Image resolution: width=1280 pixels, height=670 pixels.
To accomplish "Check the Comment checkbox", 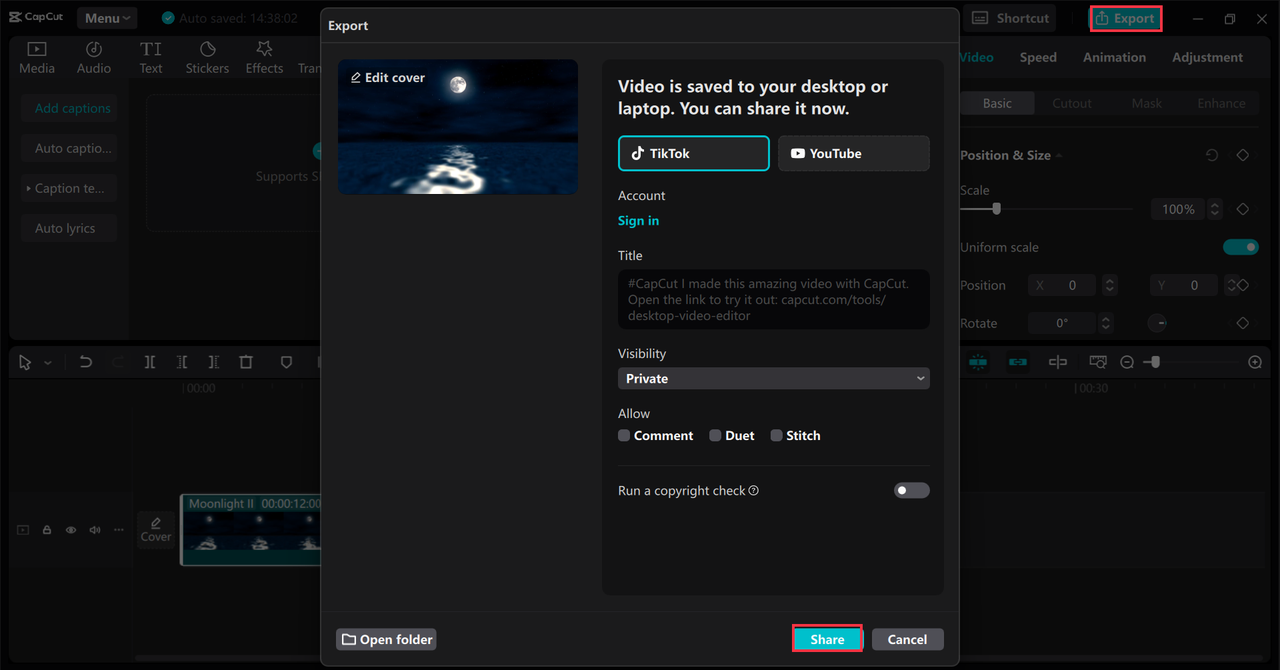I will coord(624,435).
